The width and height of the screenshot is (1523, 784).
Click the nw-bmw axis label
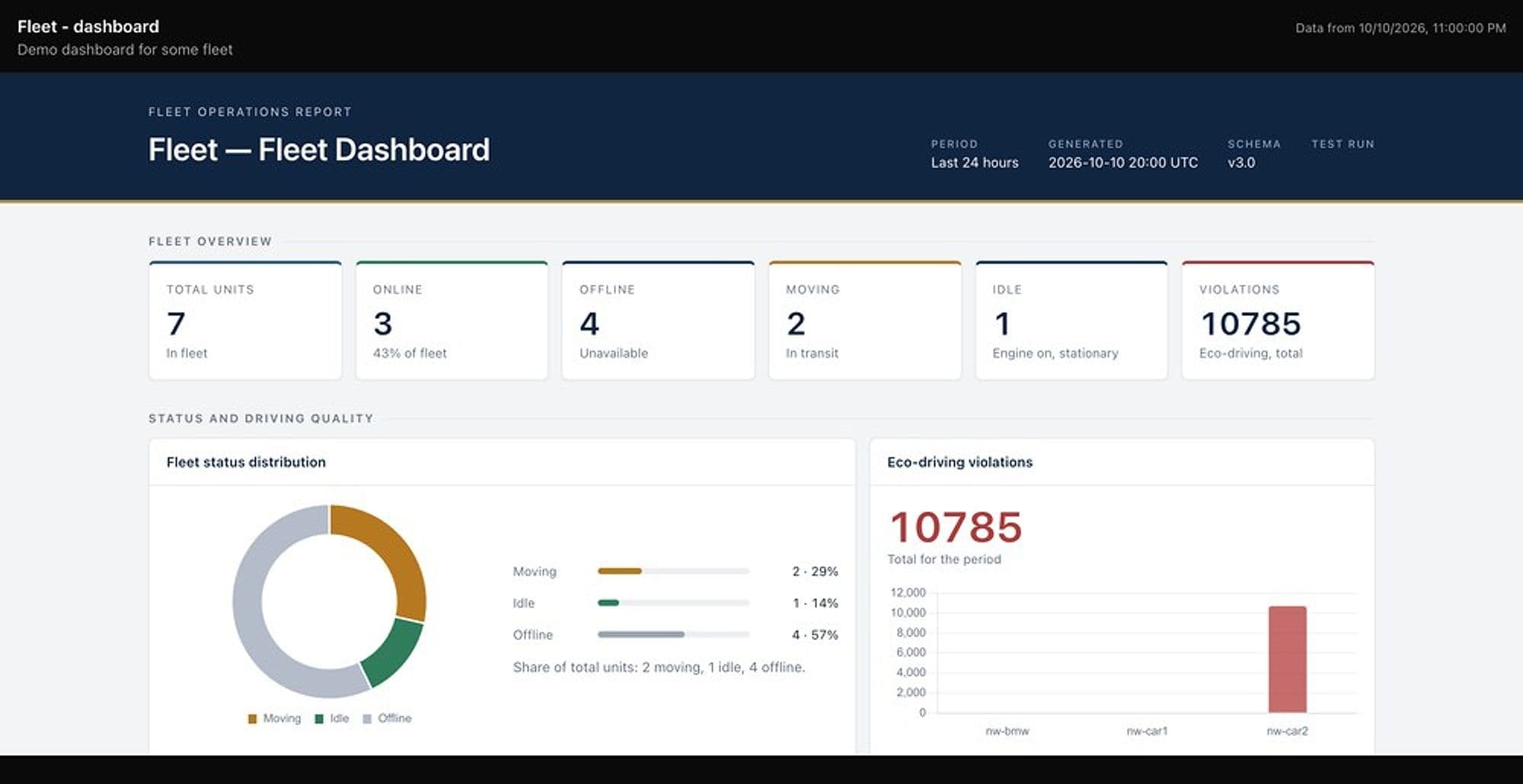(1007, 731)
